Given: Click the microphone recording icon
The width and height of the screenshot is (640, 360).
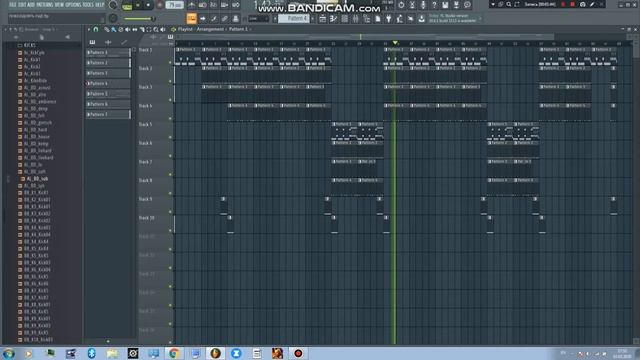Looking at the screenshot, I should pos(423,5).
